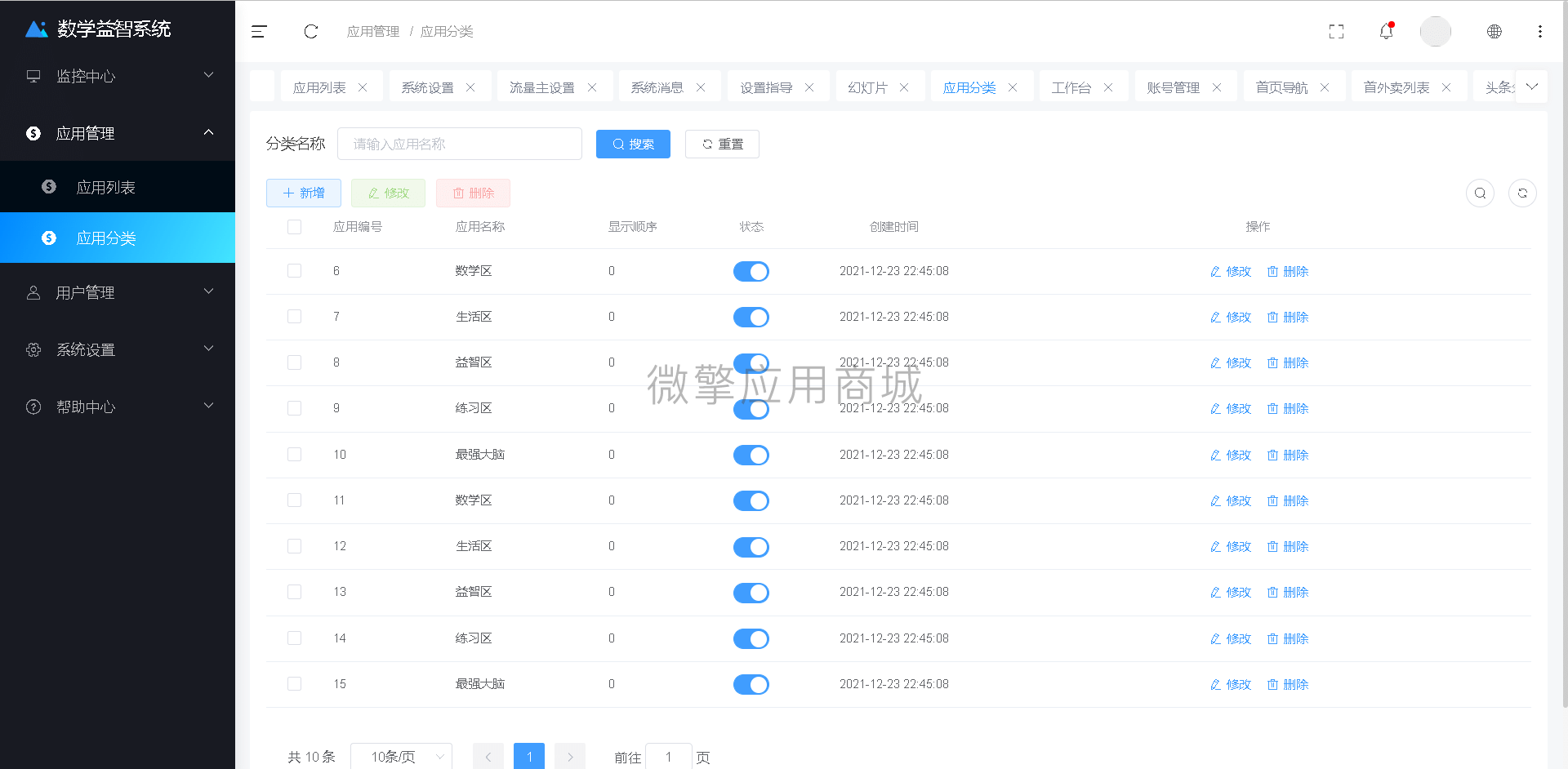The height and width of the screenshot is (769, 1568).
Task: Click 删除 link in row 9
Action: pyautogui.click(x=1288, y=408)
